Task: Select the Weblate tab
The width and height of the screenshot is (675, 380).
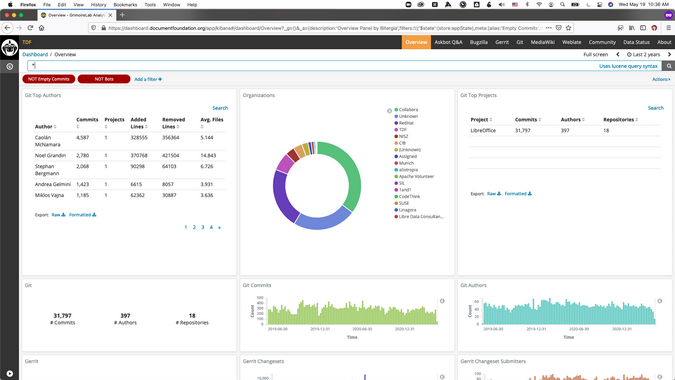Action: [x=571, y=42]
